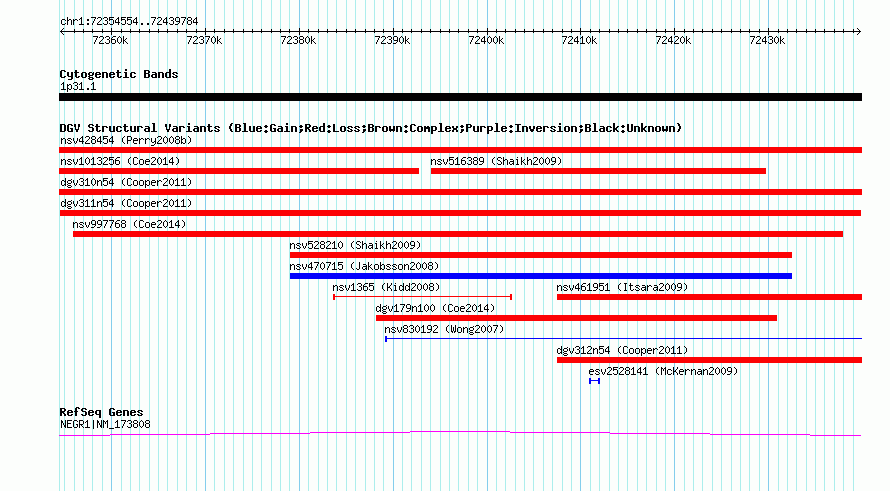Click the Cytogenetic Bands track title

tap(119, 74)
